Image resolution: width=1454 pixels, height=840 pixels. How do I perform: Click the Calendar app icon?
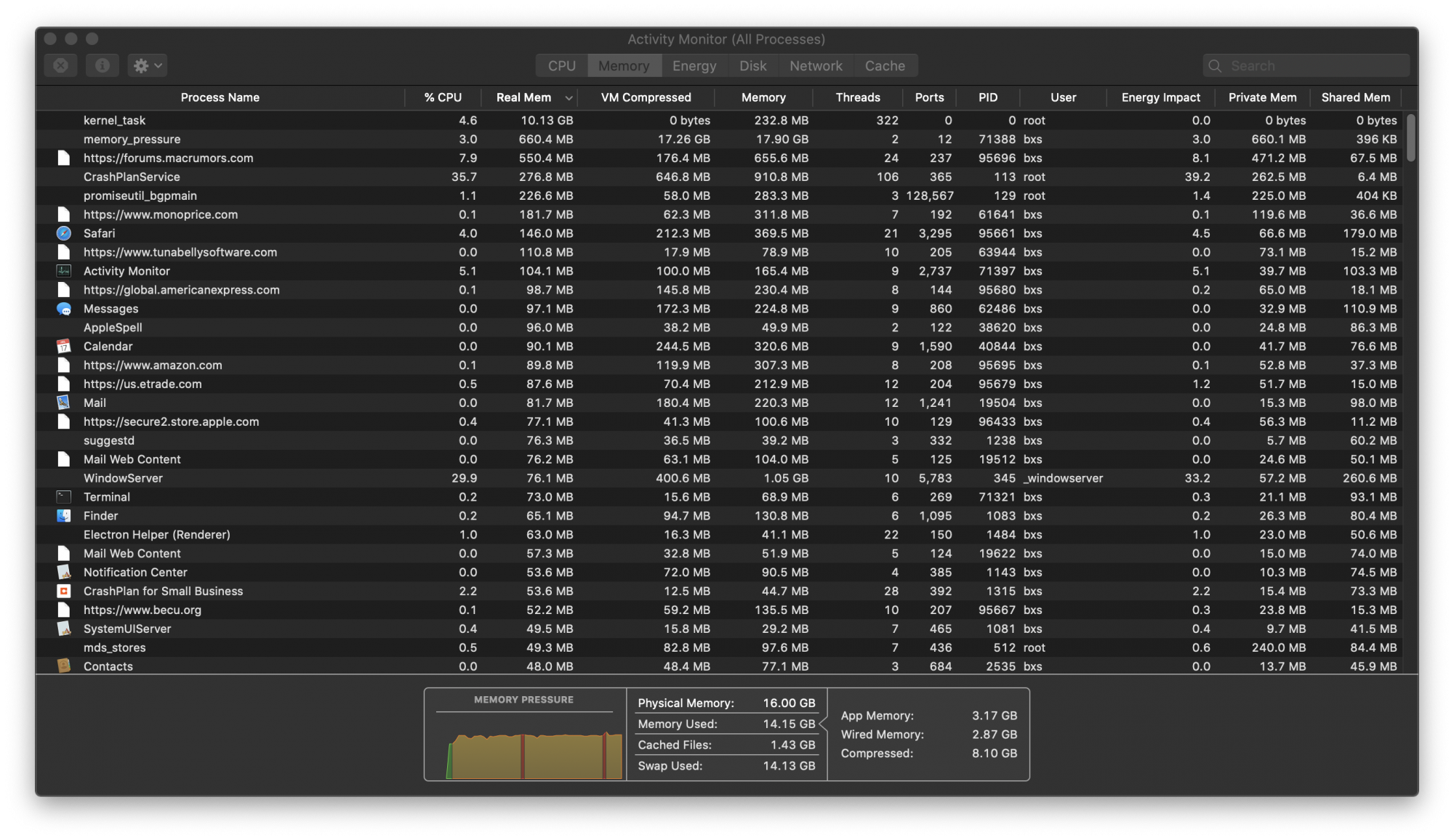(64, 347)
